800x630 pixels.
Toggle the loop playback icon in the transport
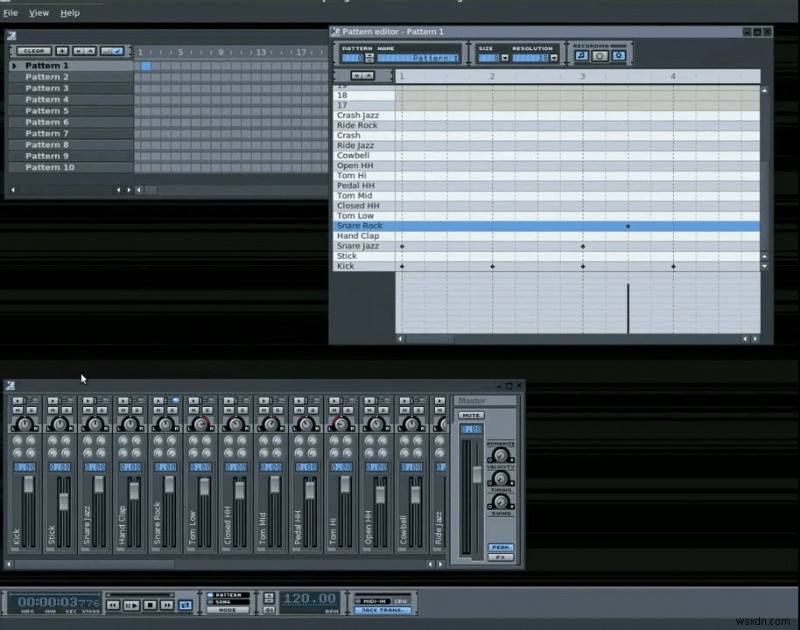(183, 605)
